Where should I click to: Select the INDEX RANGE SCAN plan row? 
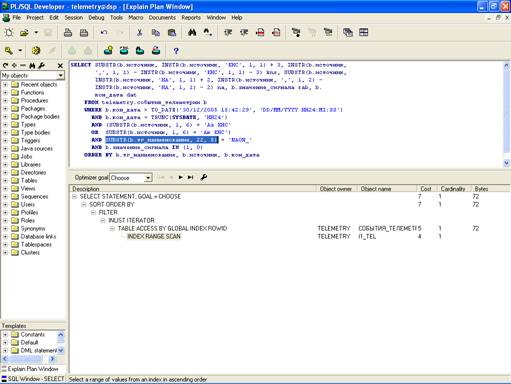pyautogui.click(x=154, y=236)
